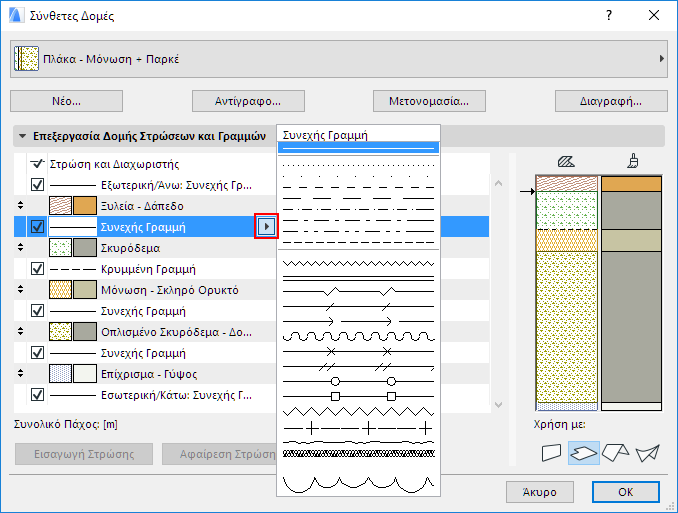Screen dimensions: 678x513
Task: Click reorder handle of Επίχρισμα - Γύψος layer
Action: [x=20, y=373]
